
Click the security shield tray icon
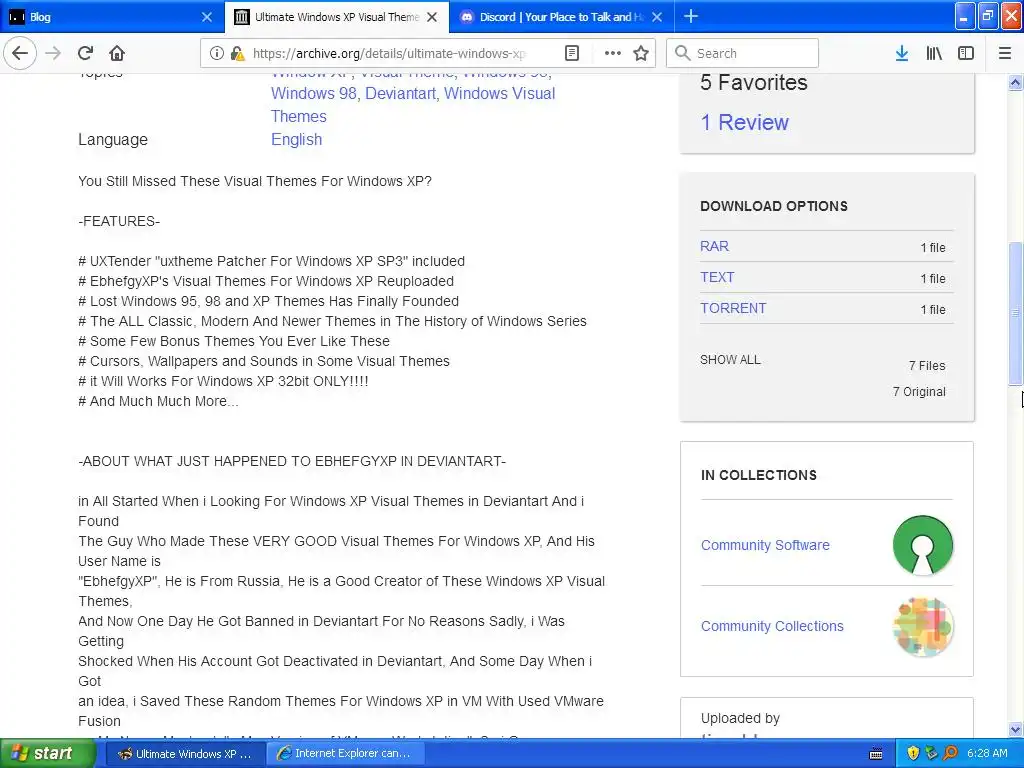[x=912, y=753]
